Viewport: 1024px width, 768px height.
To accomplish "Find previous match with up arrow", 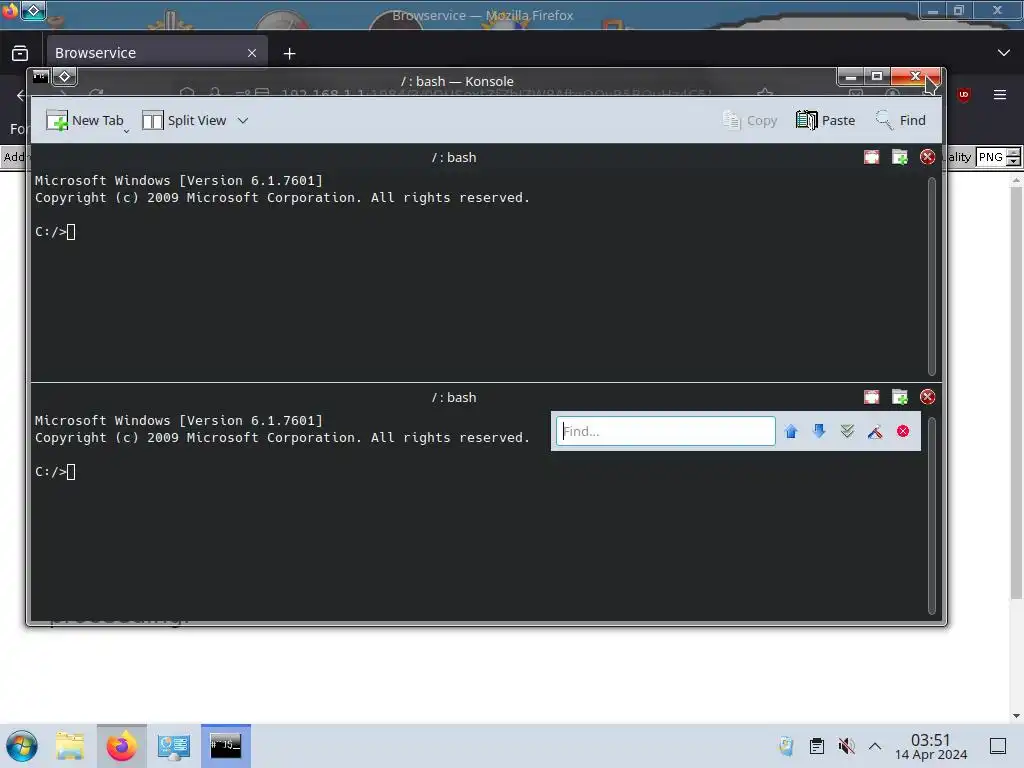I will coord(791,431).
